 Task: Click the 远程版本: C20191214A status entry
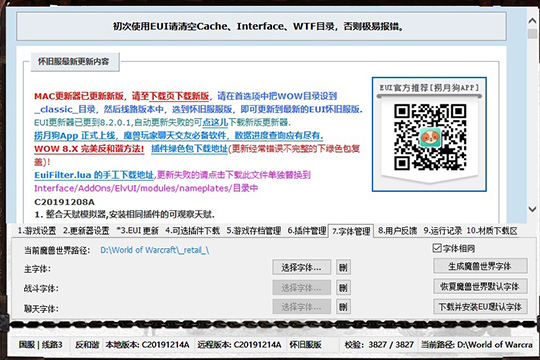240,344
